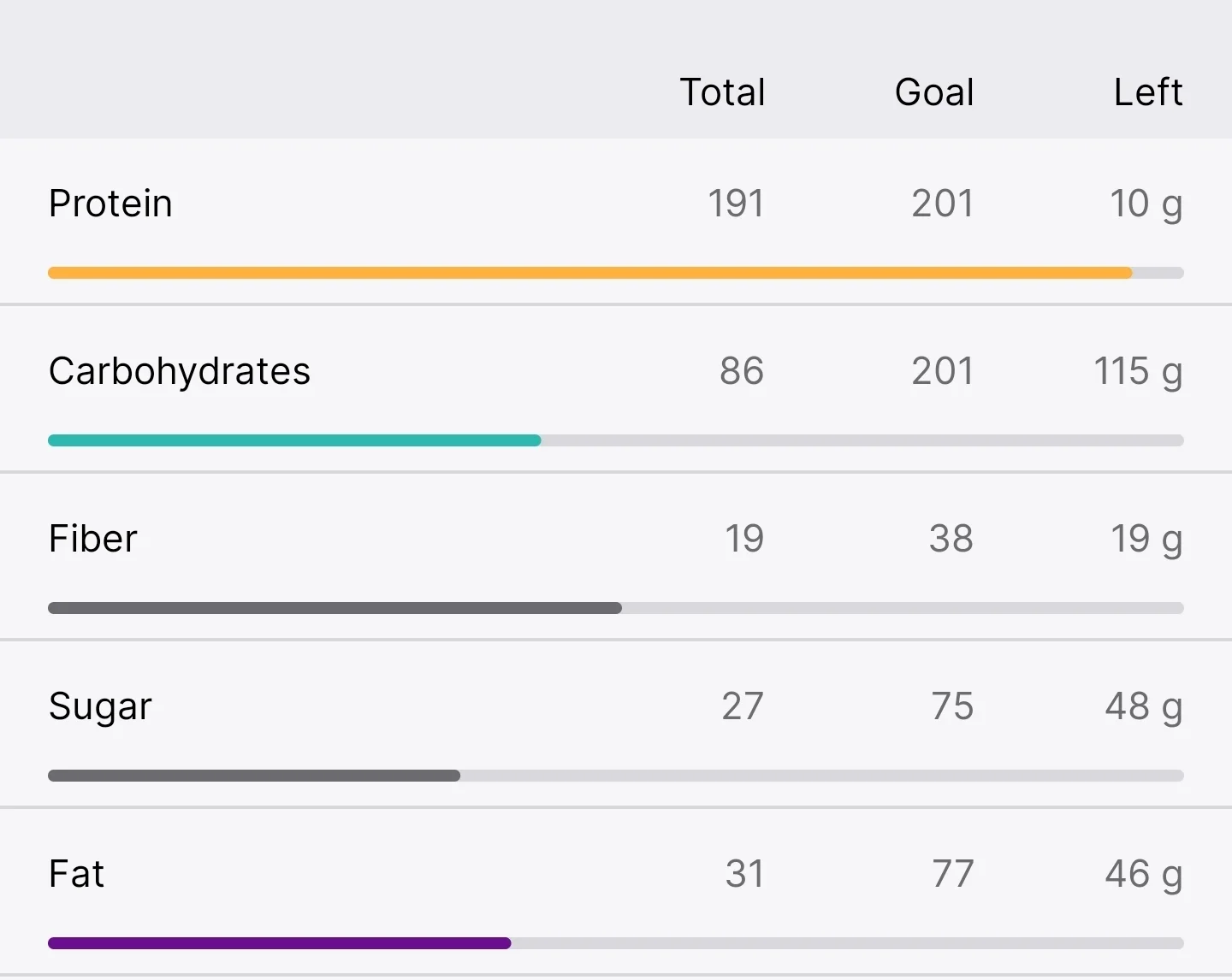Click the teal Carbohydrates progress bar
Image resolution: width=1232 pixels, height=980 pixels.
point(616,440)
